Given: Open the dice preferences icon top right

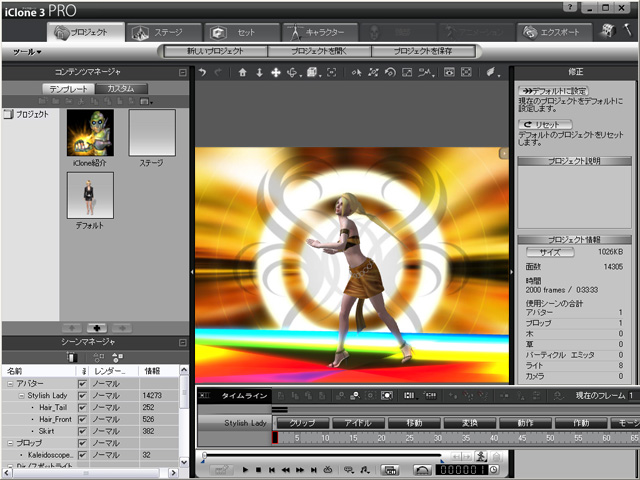Looking at the screenshot, I should [608, 31].
